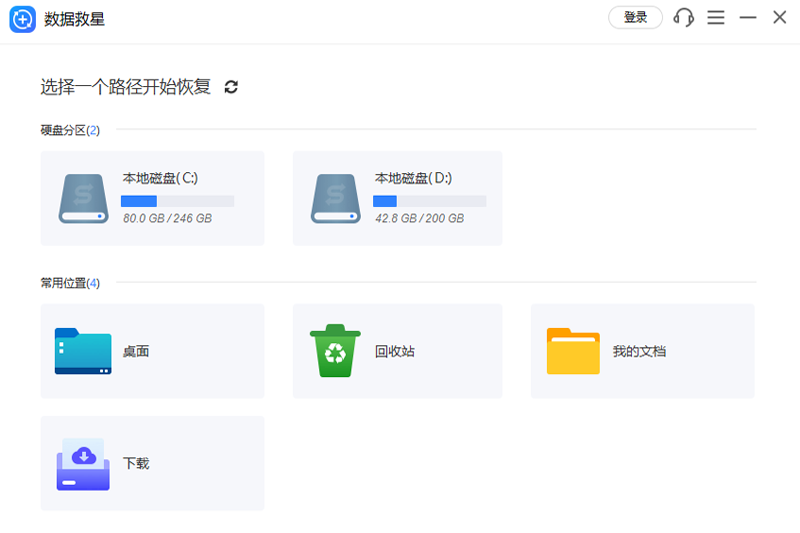The width and height of the screenshot is (800, 533).
Task: Click the 桌面 desktop folder icon
Action: [x=83, y=351]
